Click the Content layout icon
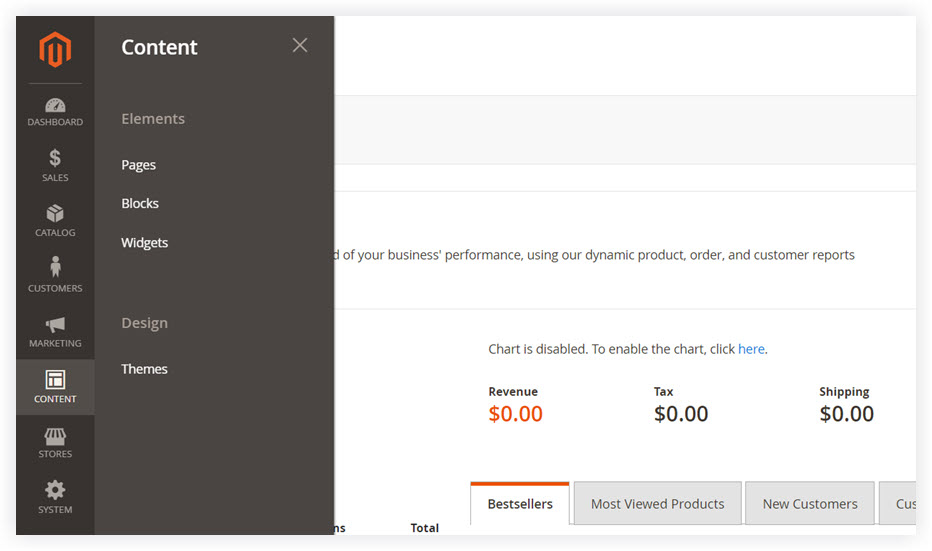Viewport: 932px width, 551px height. click(x=55, y=380)
